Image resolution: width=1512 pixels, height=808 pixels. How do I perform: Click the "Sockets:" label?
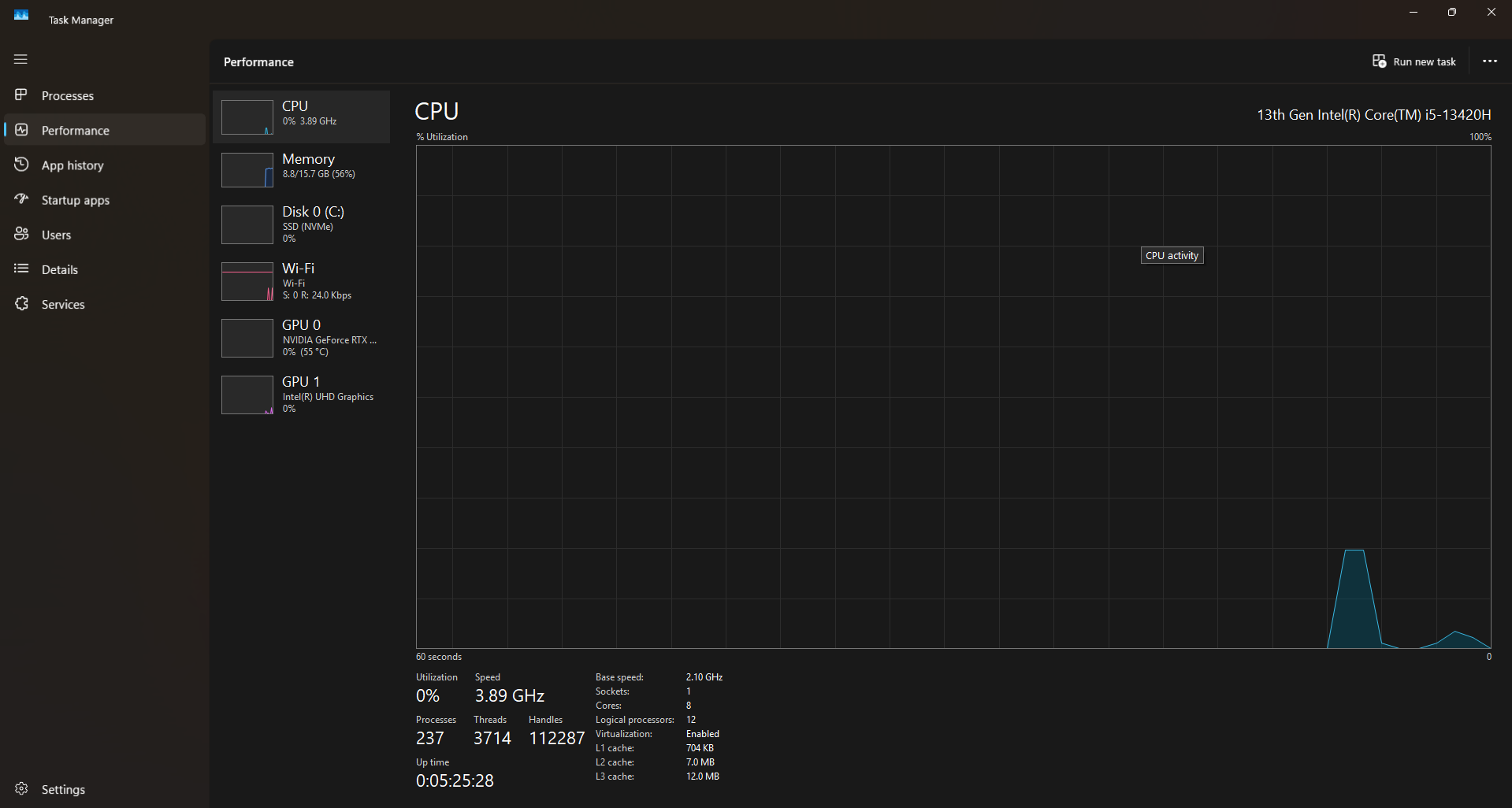point(612,691)
